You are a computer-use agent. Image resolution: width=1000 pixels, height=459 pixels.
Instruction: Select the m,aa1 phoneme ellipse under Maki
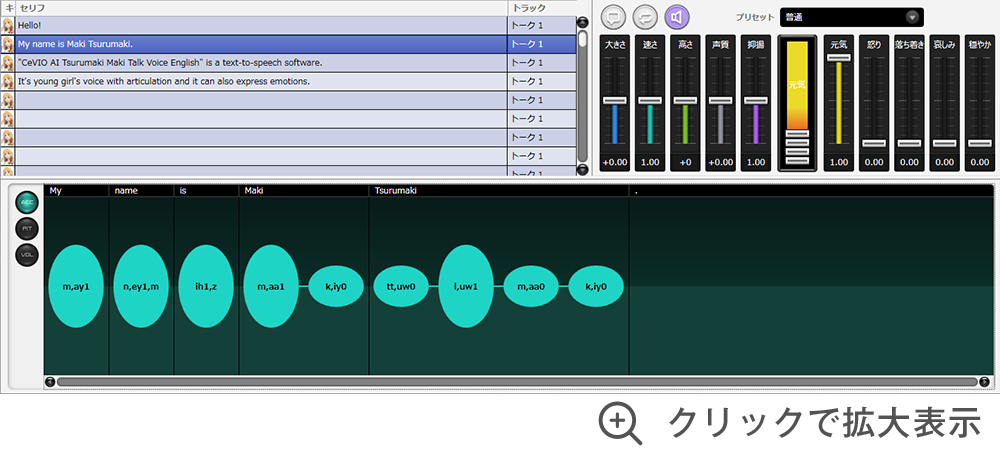(271, 286)
